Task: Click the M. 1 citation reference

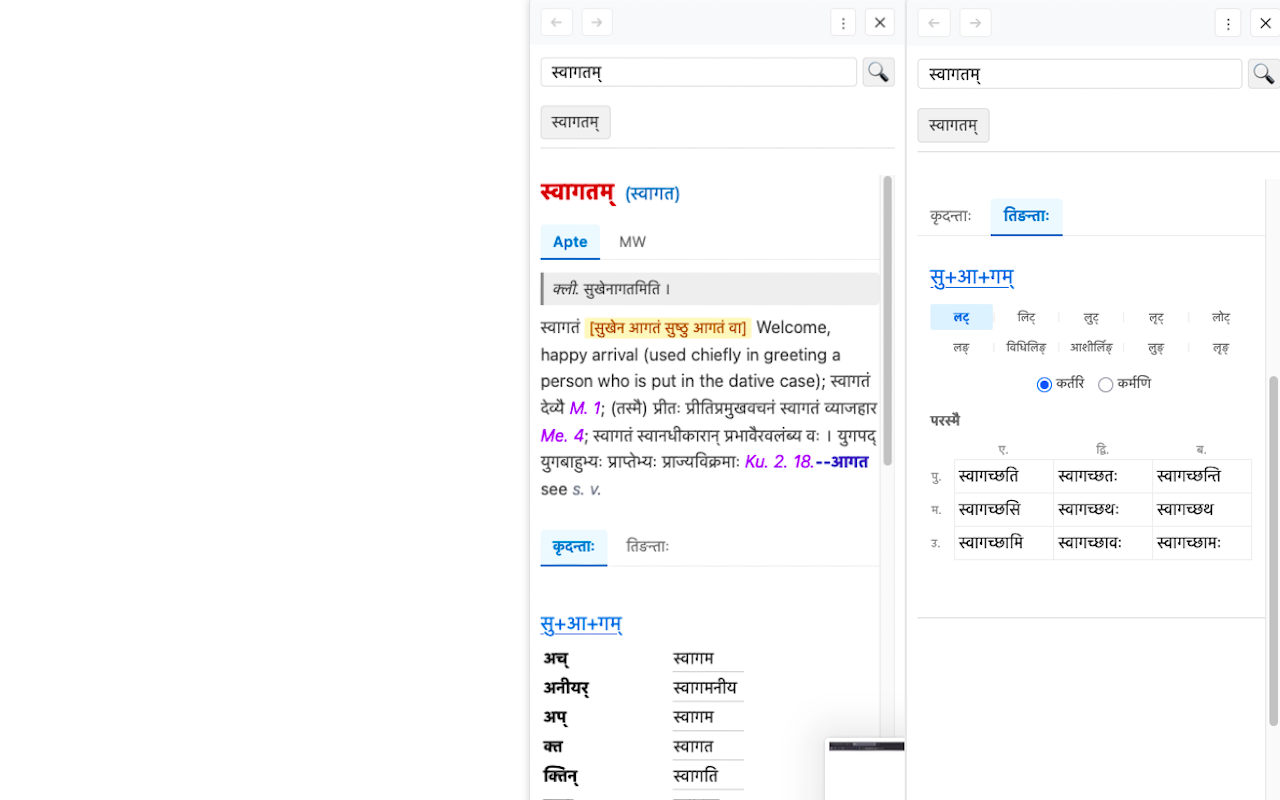Action: coord(585,408)
